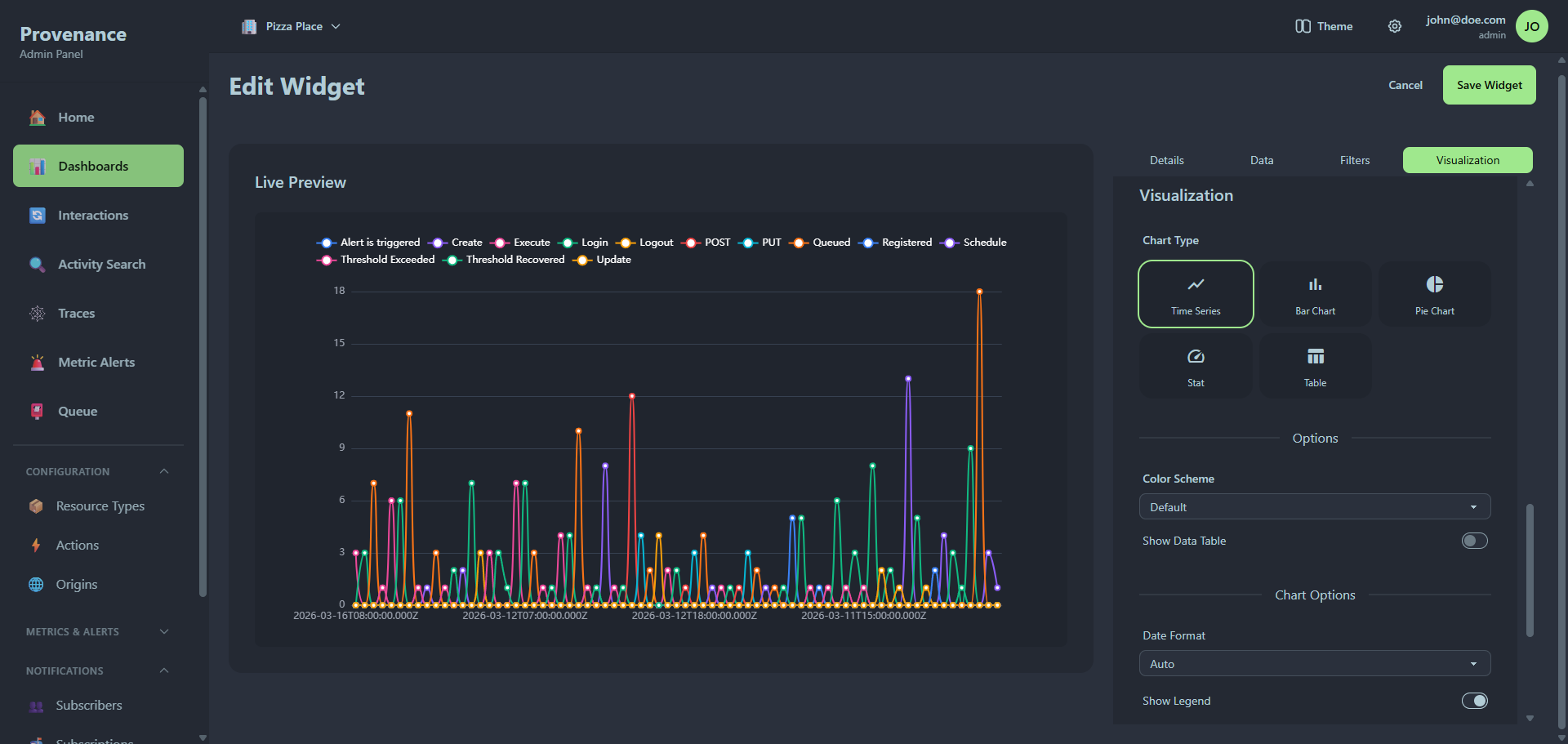1568x744 pixels.
Task: Open the Metric Alerts alarm icon
Action: point(37,362)
